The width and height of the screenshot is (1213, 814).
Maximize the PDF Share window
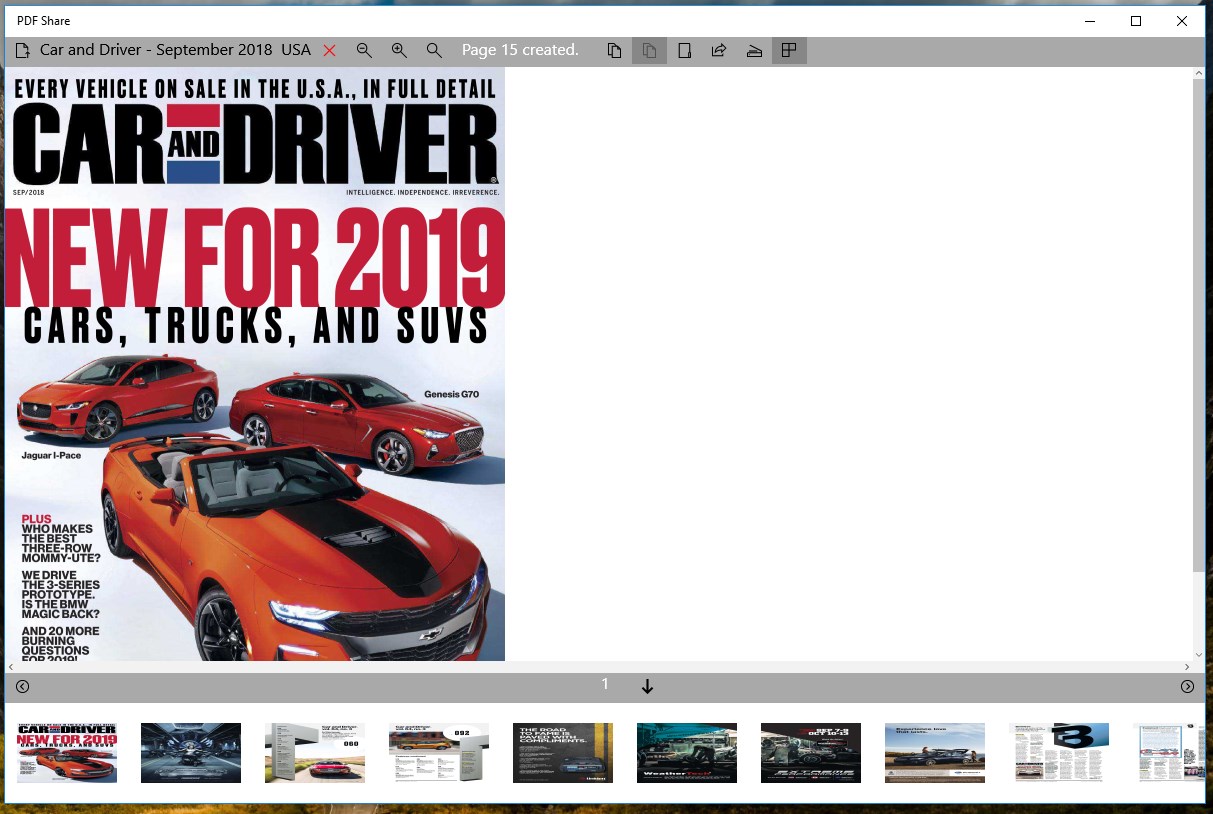[1136, 21]
